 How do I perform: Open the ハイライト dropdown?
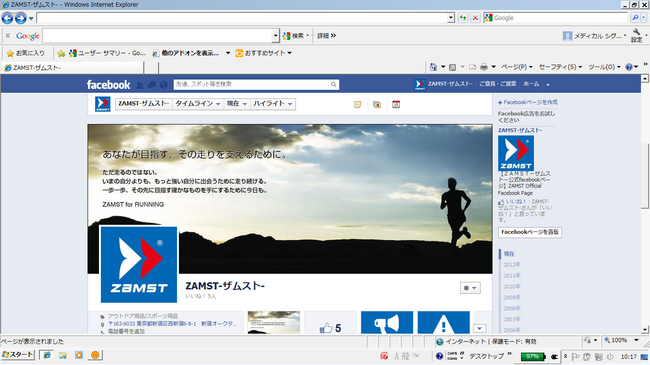(x=273, y=104)
